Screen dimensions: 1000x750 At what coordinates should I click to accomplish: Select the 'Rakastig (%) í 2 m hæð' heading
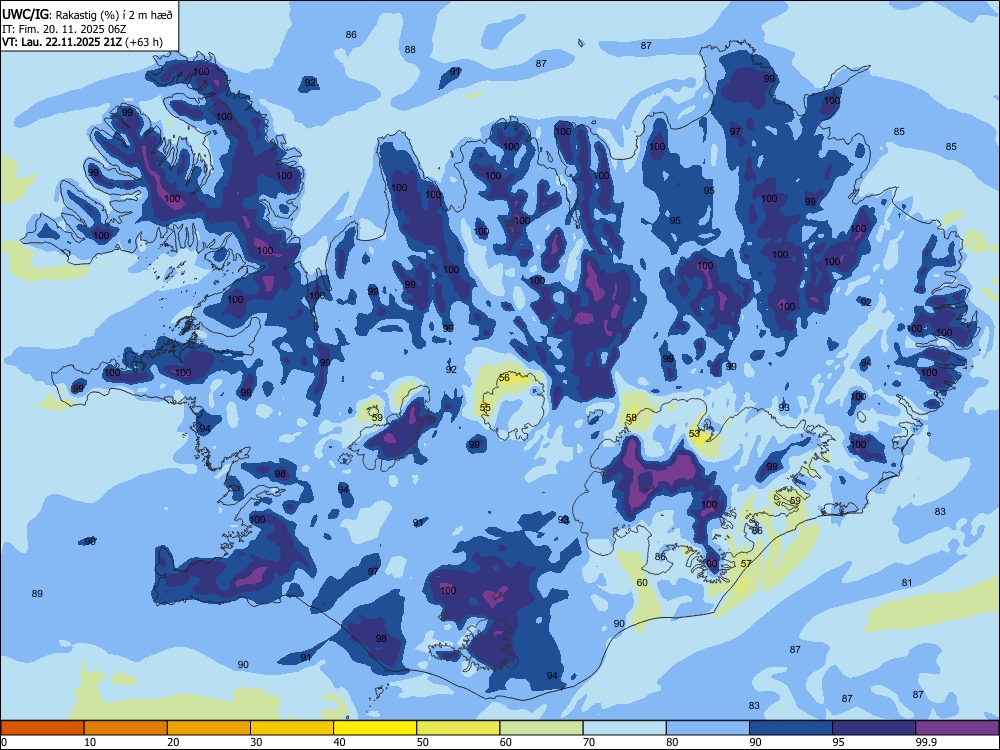point(114,15)
